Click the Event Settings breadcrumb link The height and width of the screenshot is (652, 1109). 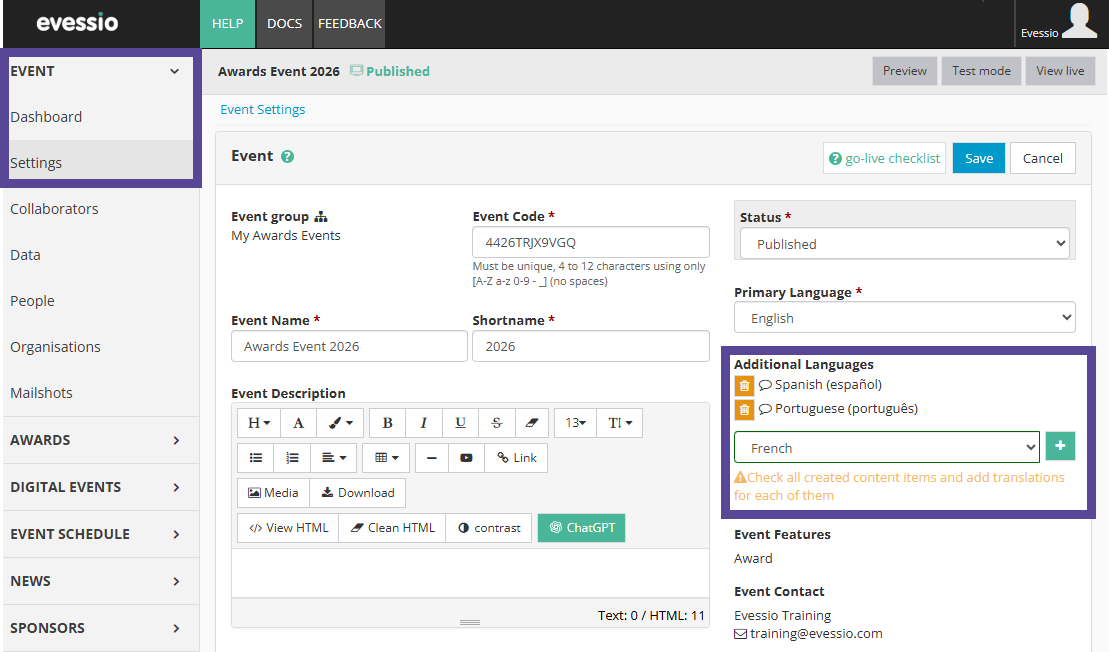tap(262, 110)
